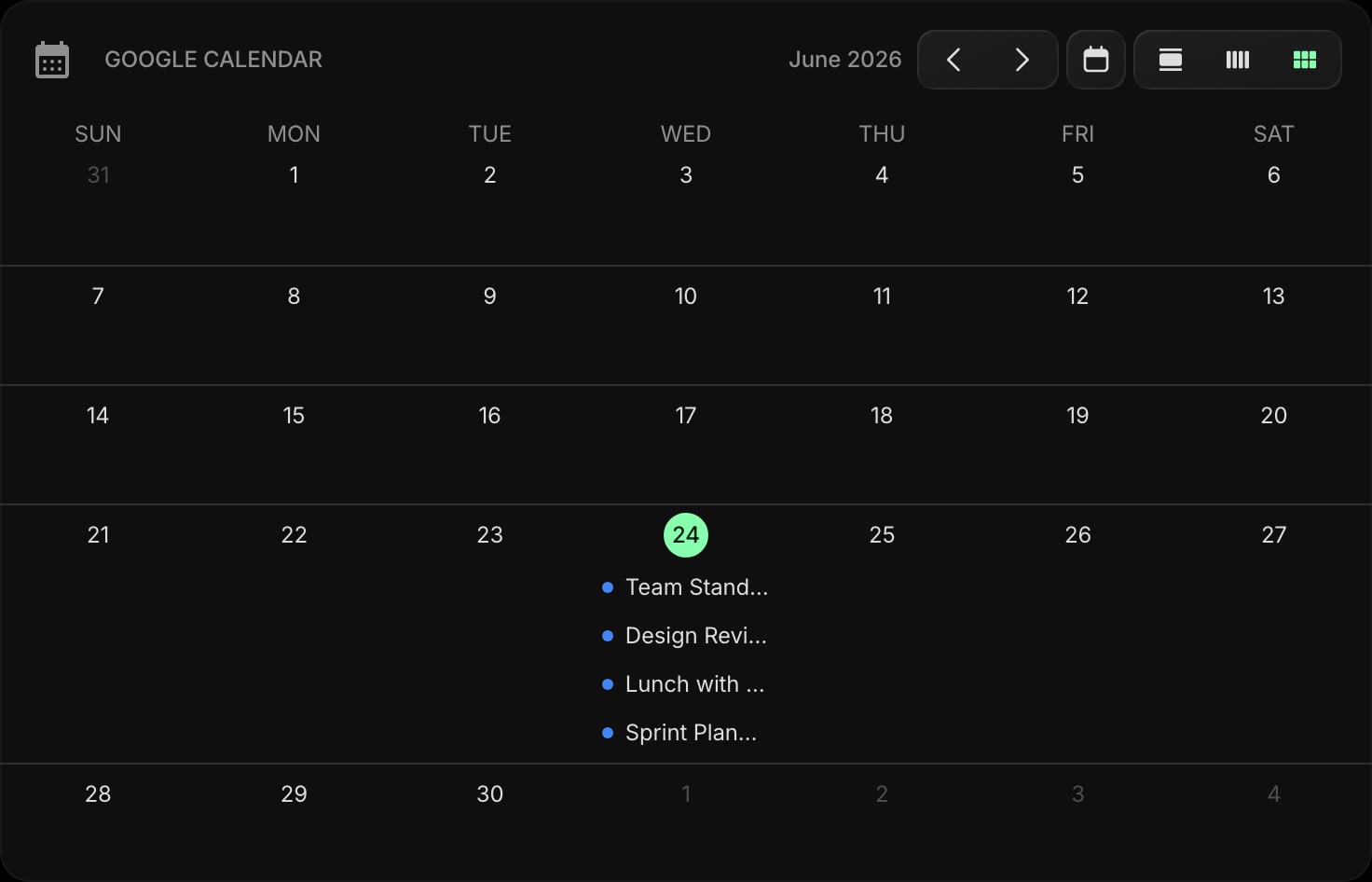Select the highlighted date 24
The width and height of the screenshot is (1372, 882).
686,535
